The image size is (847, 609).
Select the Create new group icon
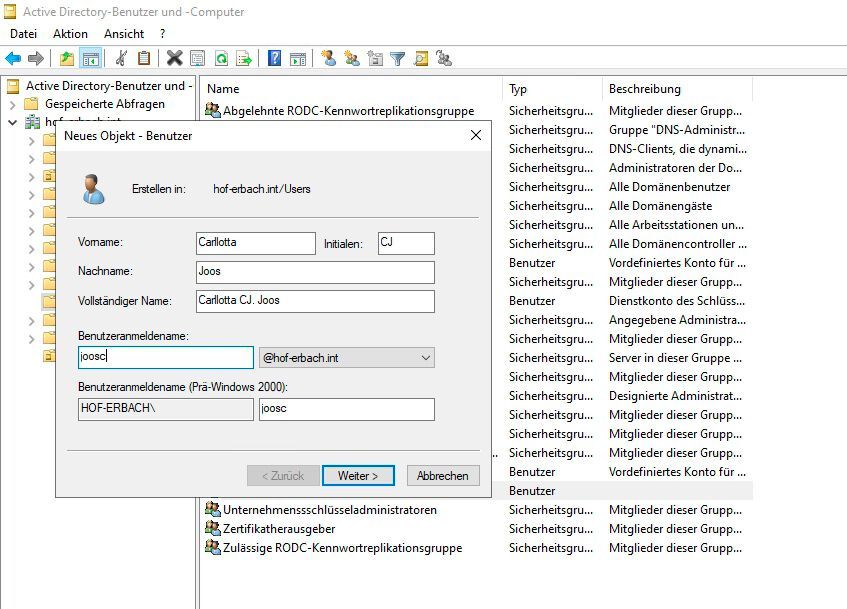click(353, 58)
